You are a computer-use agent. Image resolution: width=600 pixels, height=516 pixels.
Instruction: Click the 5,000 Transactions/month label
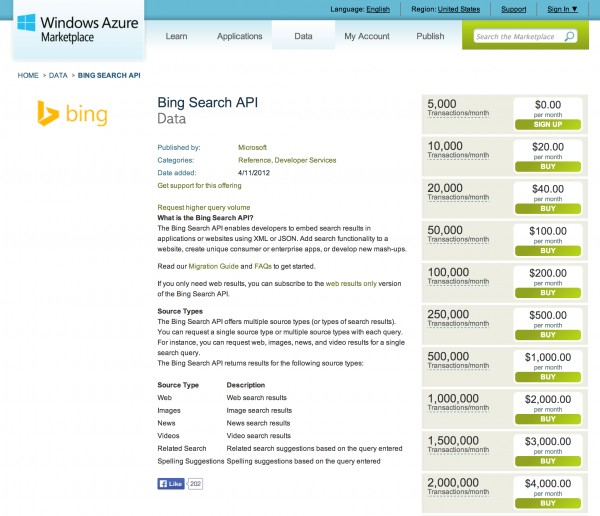pos(458,108)
